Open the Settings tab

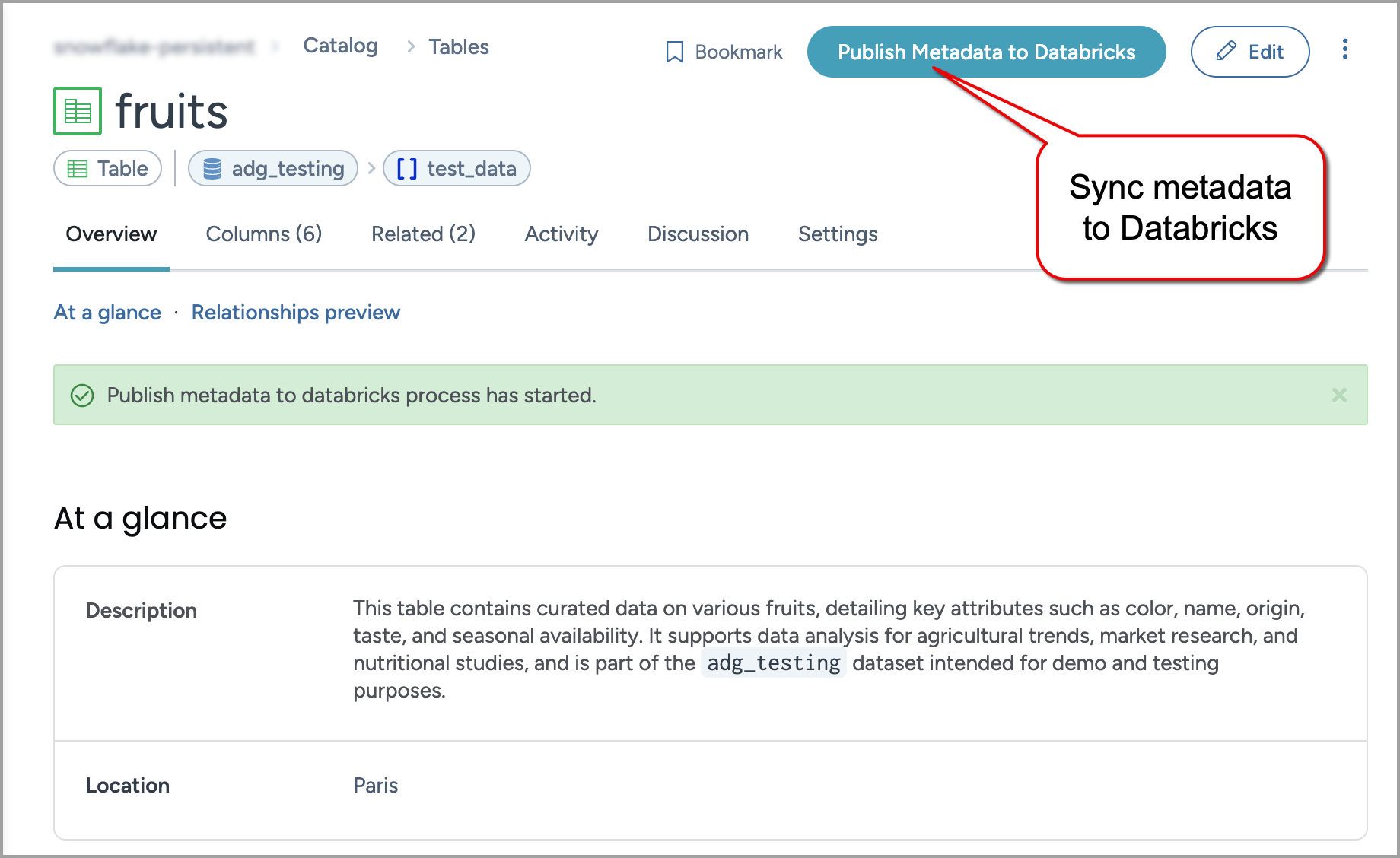click(x=837, y=234)
